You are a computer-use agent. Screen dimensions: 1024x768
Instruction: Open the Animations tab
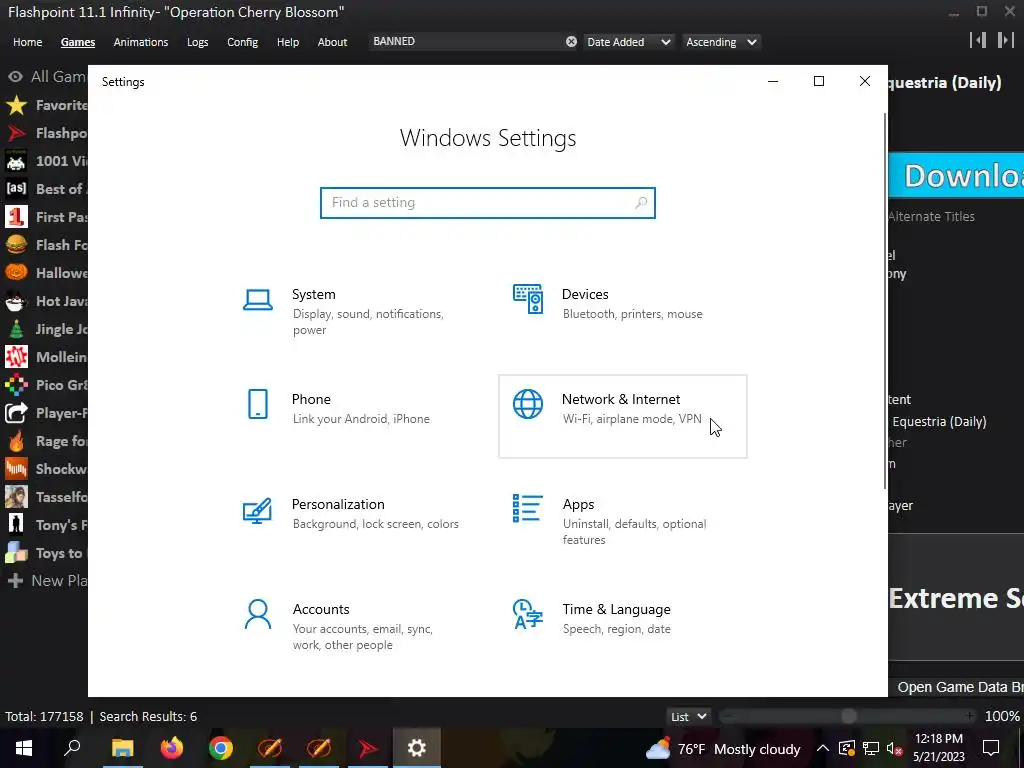[140, 42]
